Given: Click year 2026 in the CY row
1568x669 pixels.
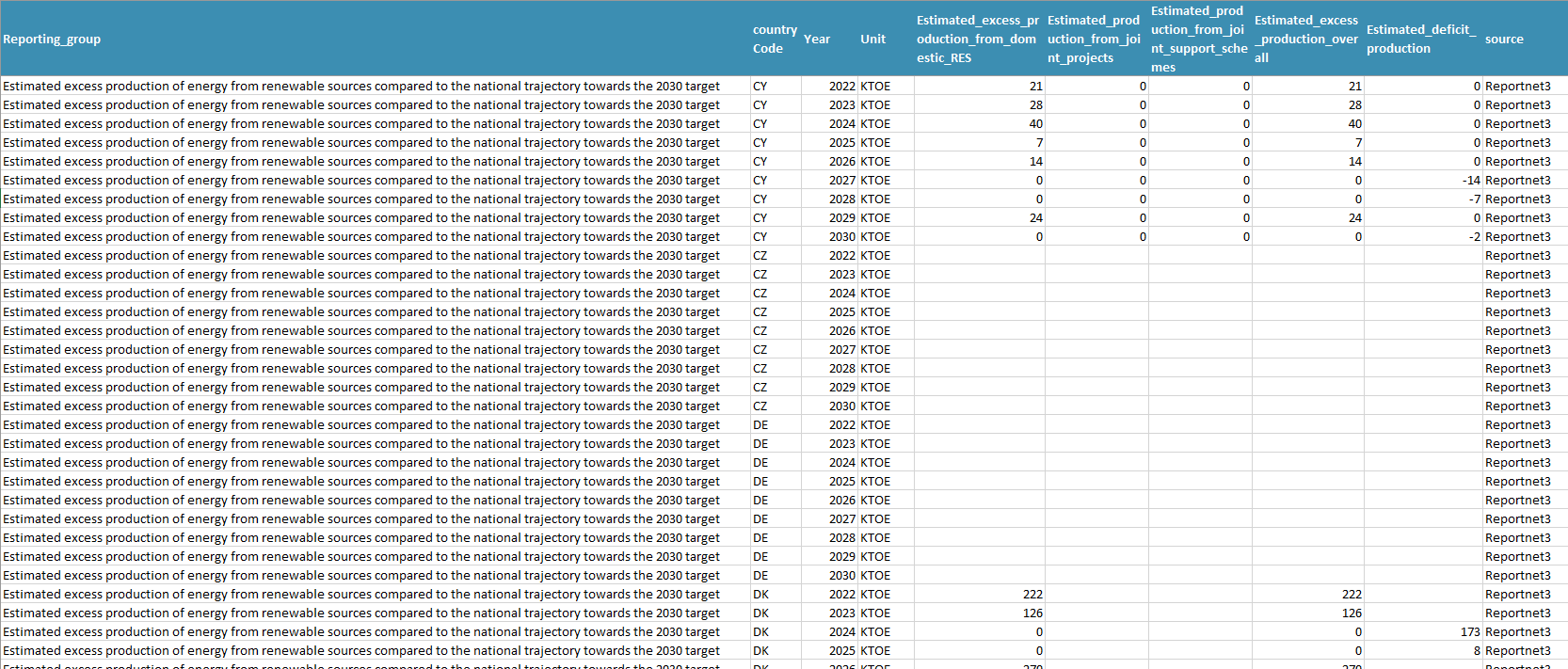Looking at the screenshot, I should coord(841,161).
